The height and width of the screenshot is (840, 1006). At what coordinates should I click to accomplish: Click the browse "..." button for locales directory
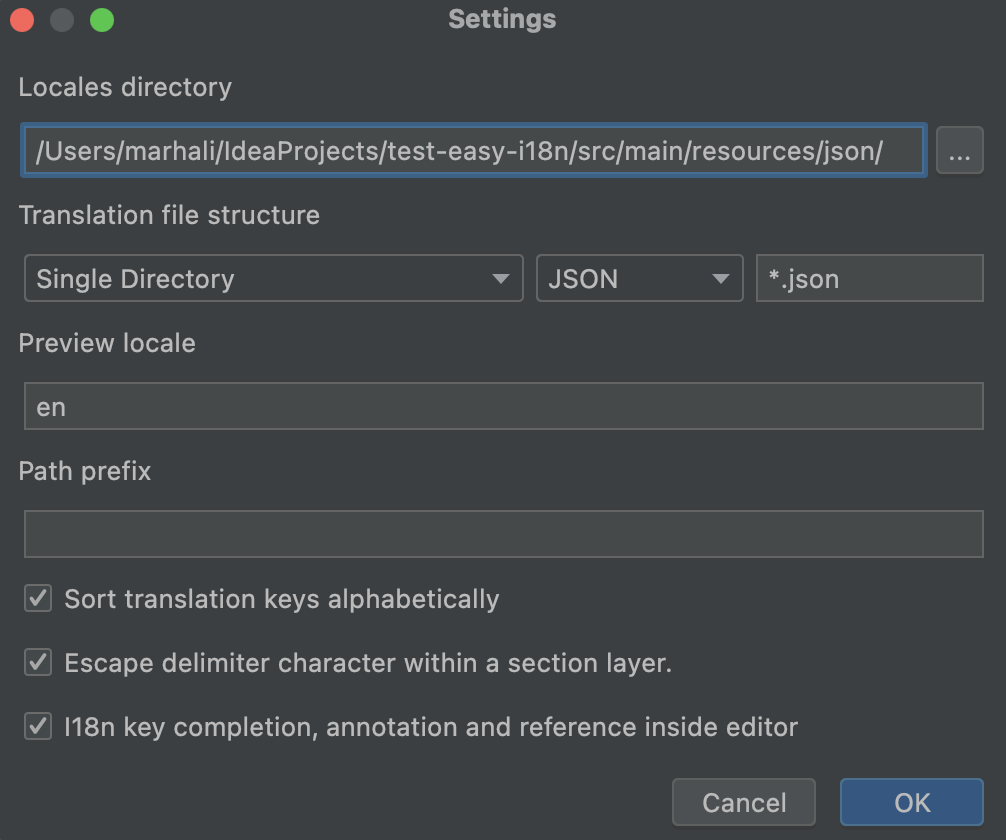point(959,153)
